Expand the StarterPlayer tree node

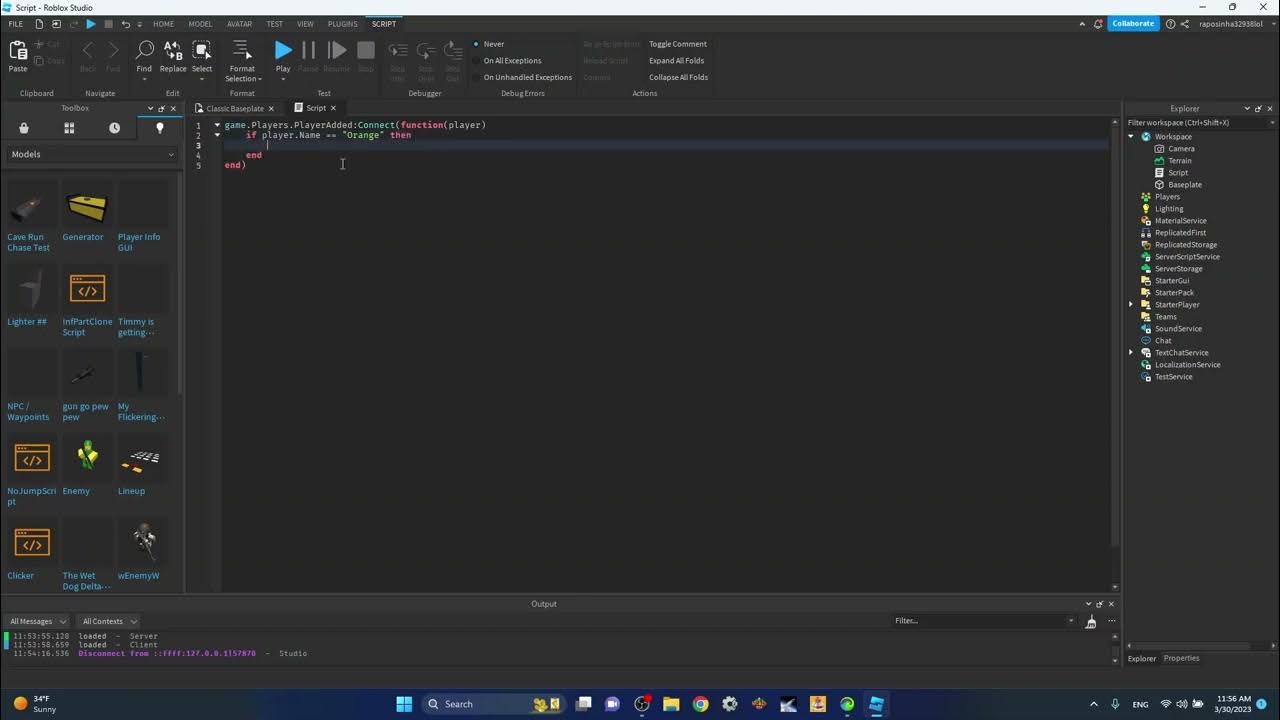(1132, 305)
